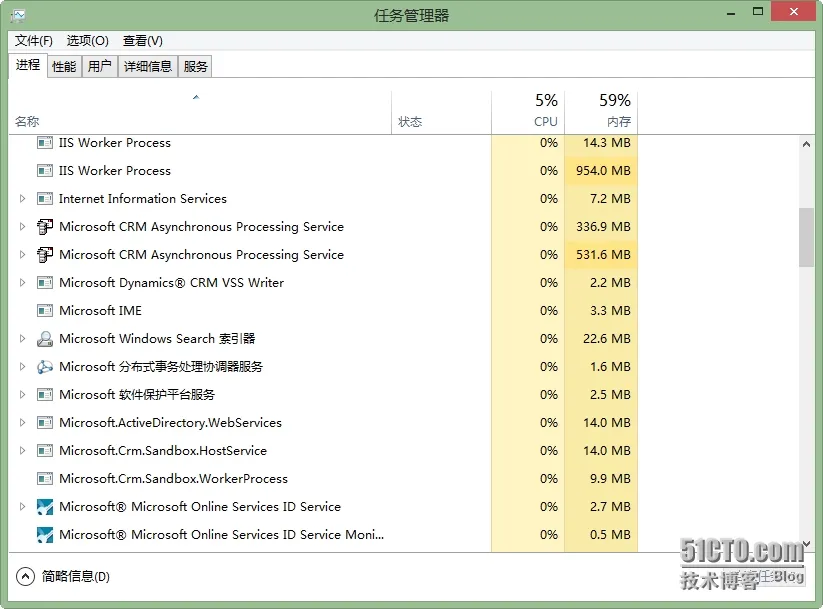
Task: Expand Microsoft Online Services ID Service
Action: 22,507
